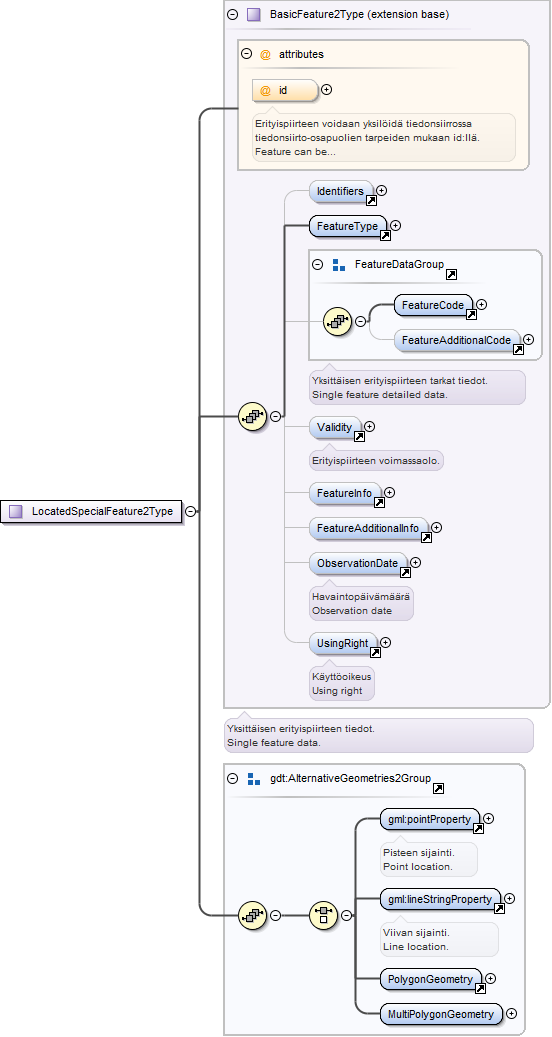Screen dimensions: 552x1037
Task: Collapse the sequence compositor before the choice
Action: (x=276, y=915)
